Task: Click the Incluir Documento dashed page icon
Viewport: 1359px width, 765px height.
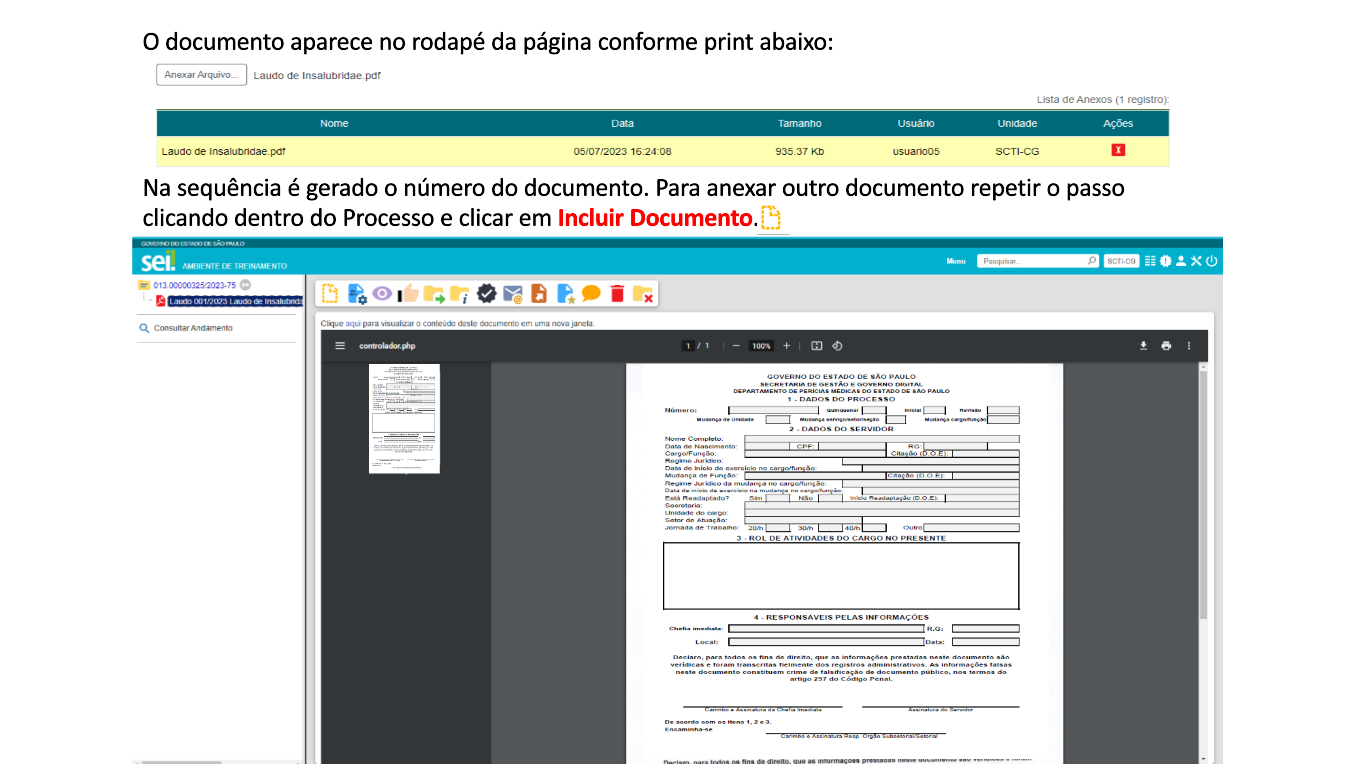Action: pyautogui.click(x=330, y=293)
